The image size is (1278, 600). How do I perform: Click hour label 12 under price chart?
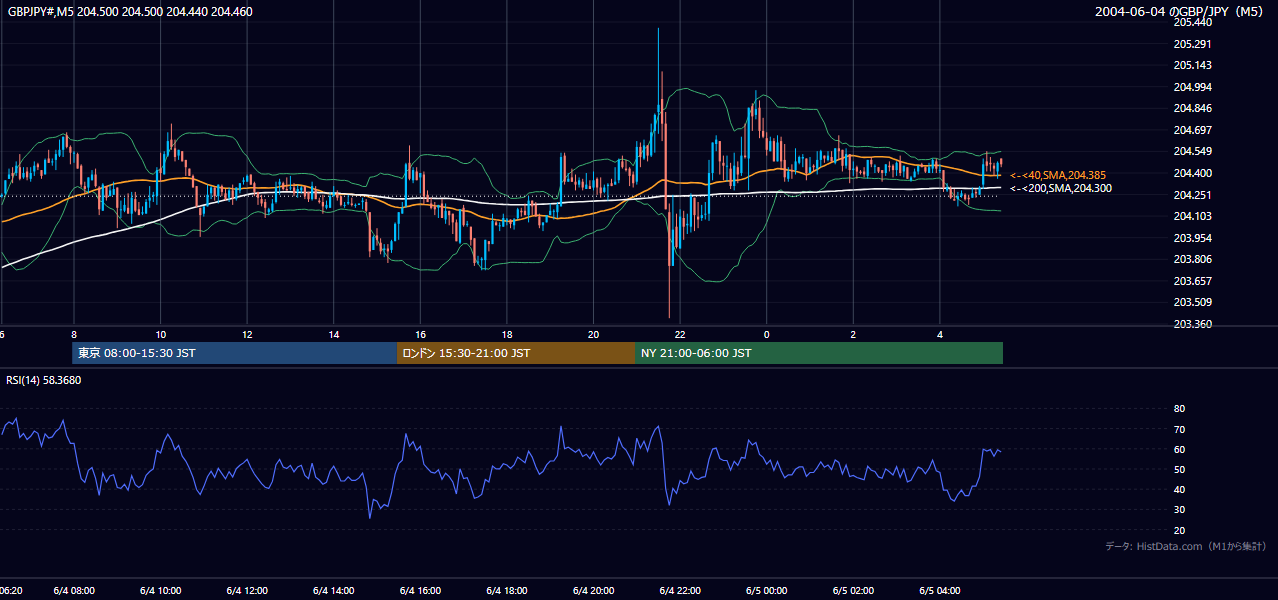point(247,334)
